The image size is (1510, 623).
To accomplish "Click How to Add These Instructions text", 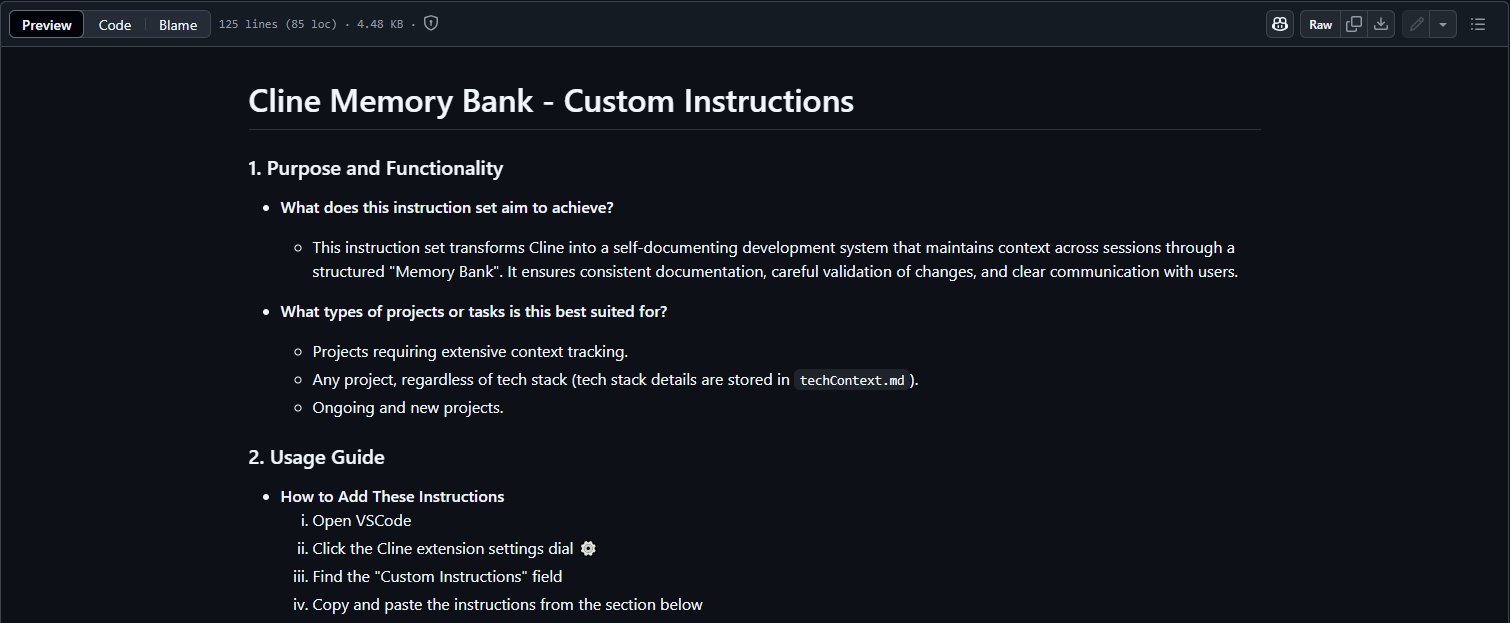I will pyautogui.click(x=393, y=496).
